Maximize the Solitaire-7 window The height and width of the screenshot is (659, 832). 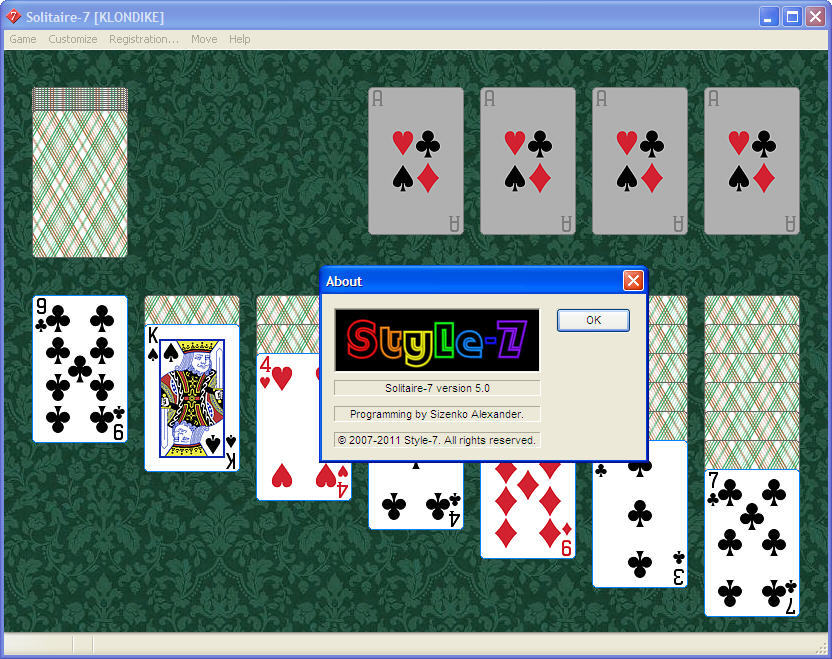click(792, 16)
